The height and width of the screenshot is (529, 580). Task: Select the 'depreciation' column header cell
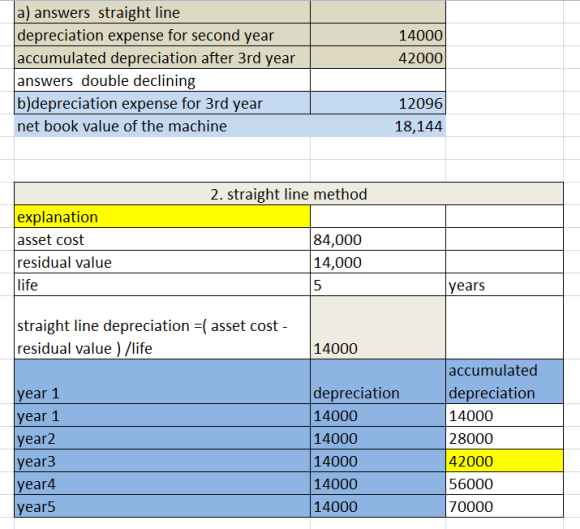coord(378,381)
